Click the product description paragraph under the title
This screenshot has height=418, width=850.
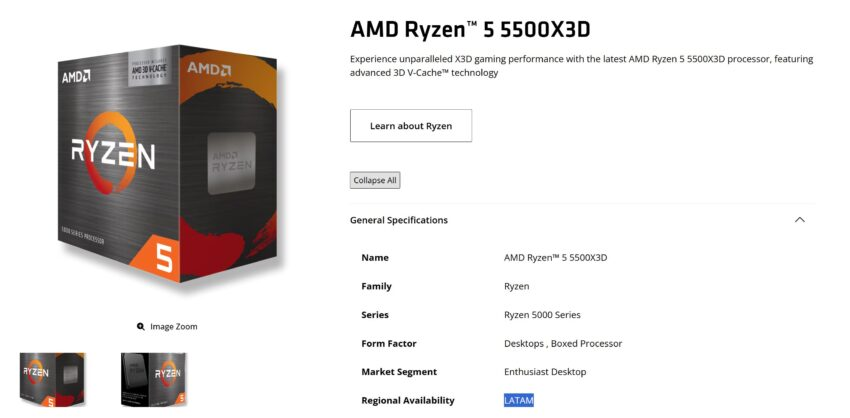(x=581, y=65)
